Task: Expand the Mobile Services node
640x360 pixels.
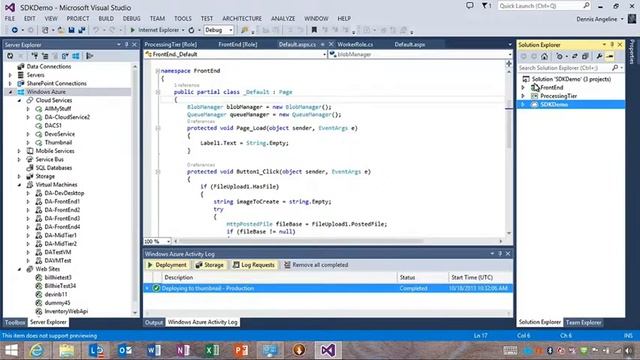Action: (x=19, y=151)
